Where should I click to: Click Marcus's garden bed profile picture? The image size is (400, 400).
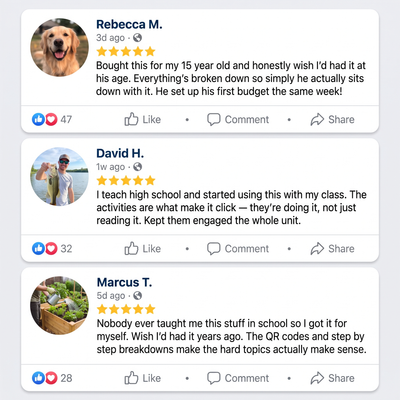click(x=59, y=305)
